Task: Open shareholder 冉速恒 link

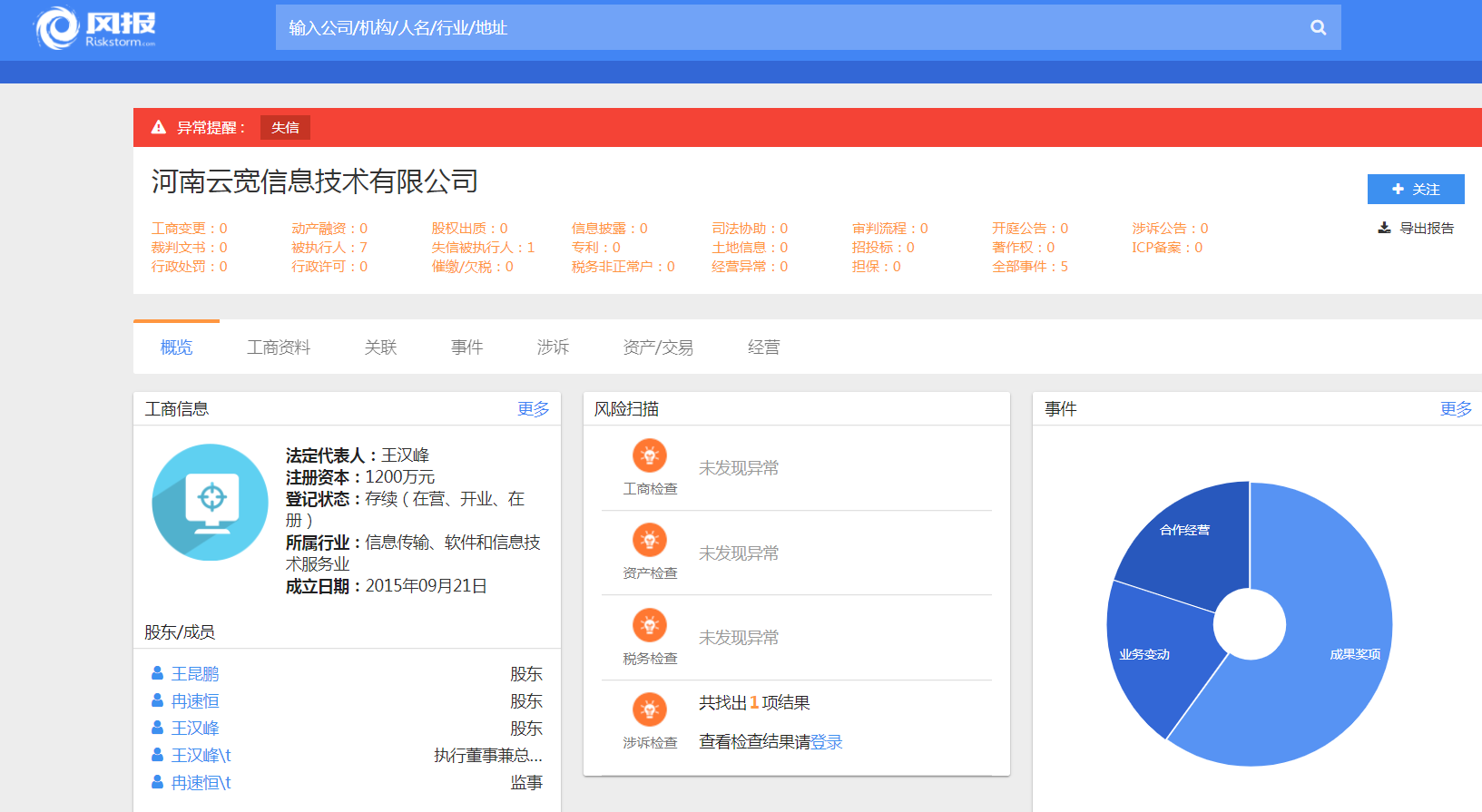Action: (195, 701)
